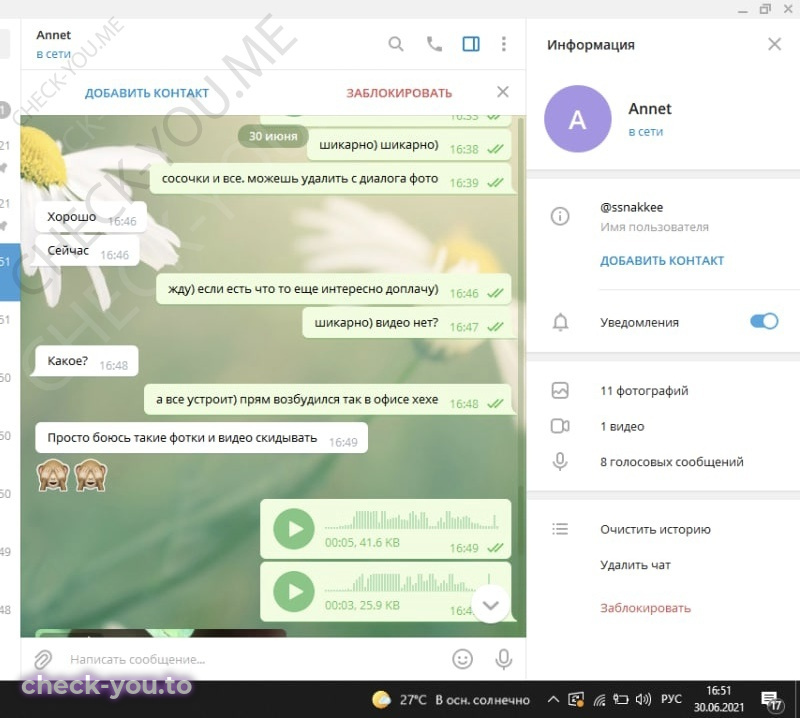Click ДОБАВИТЬ КОНТАКТ in the info panel
This screenshot has width=800, height=718.
(x=662, y=260)
